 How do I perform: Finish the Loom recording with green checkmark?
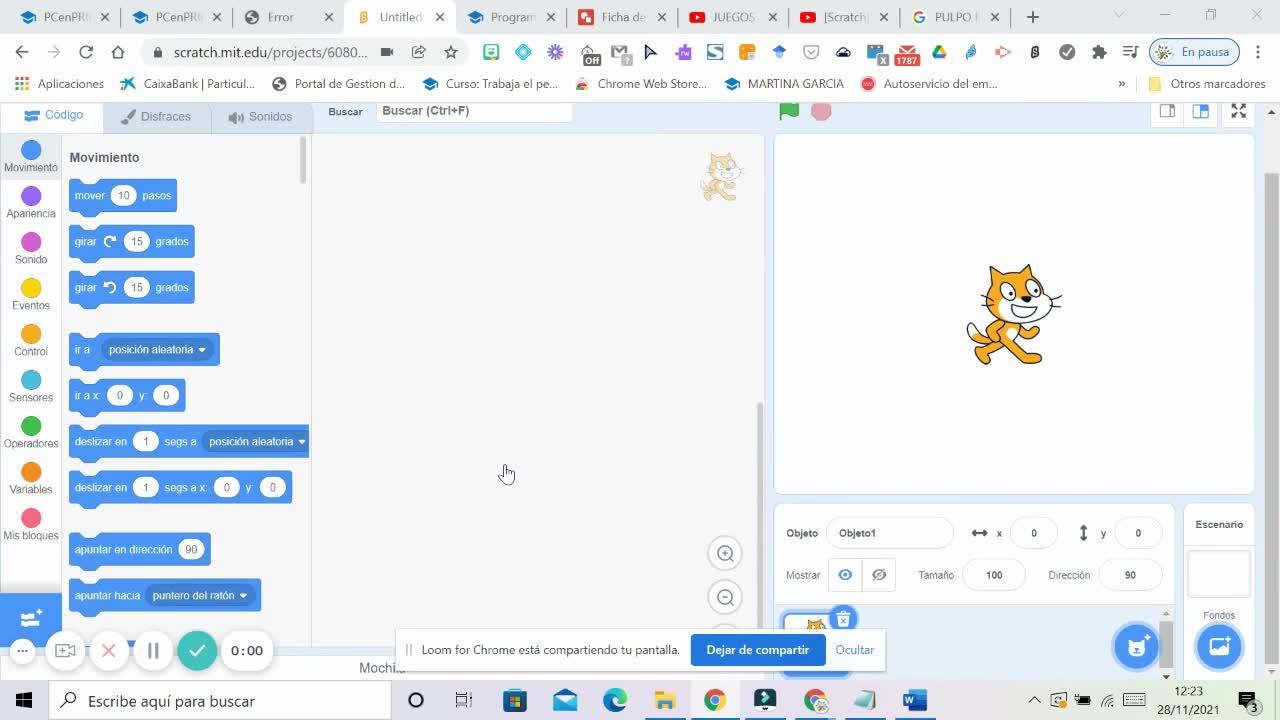(x=197, y=651)
